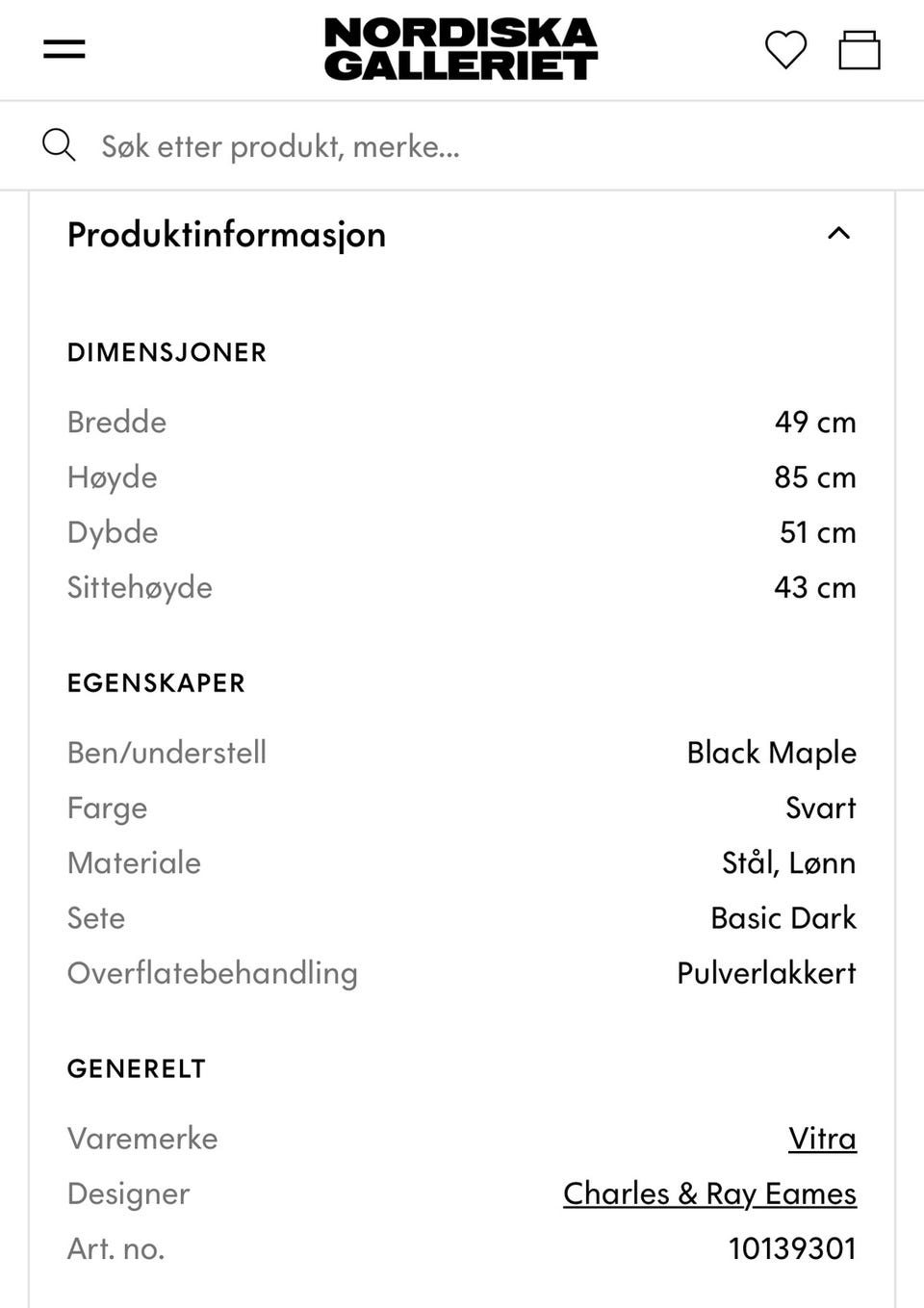
Task: Select the article number 10139301
Action: coord(792,1248)
